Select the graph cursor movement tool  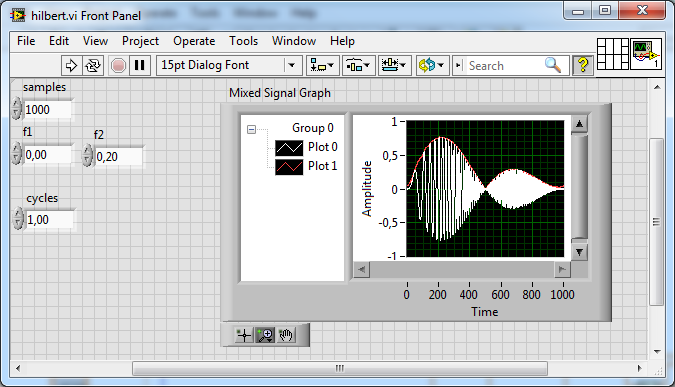point(244,335)
